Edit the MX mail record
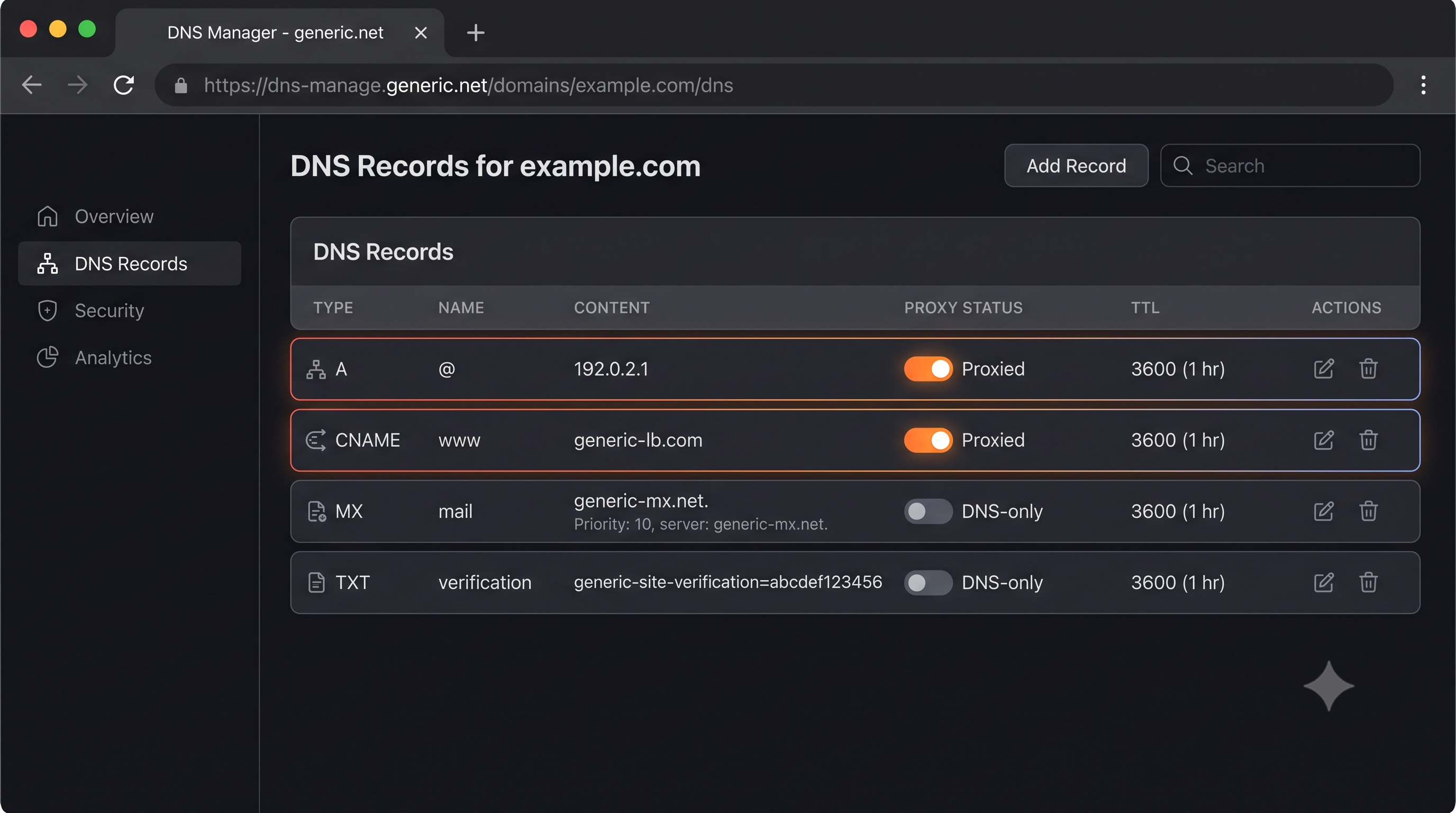The width and height of the screenshot is (1456, 813). 1323,511
